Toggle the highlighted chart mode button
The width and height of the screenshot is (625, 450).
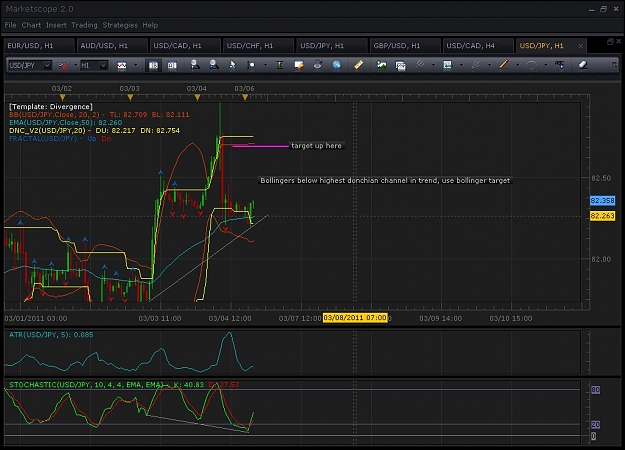(x=153, y=65)
